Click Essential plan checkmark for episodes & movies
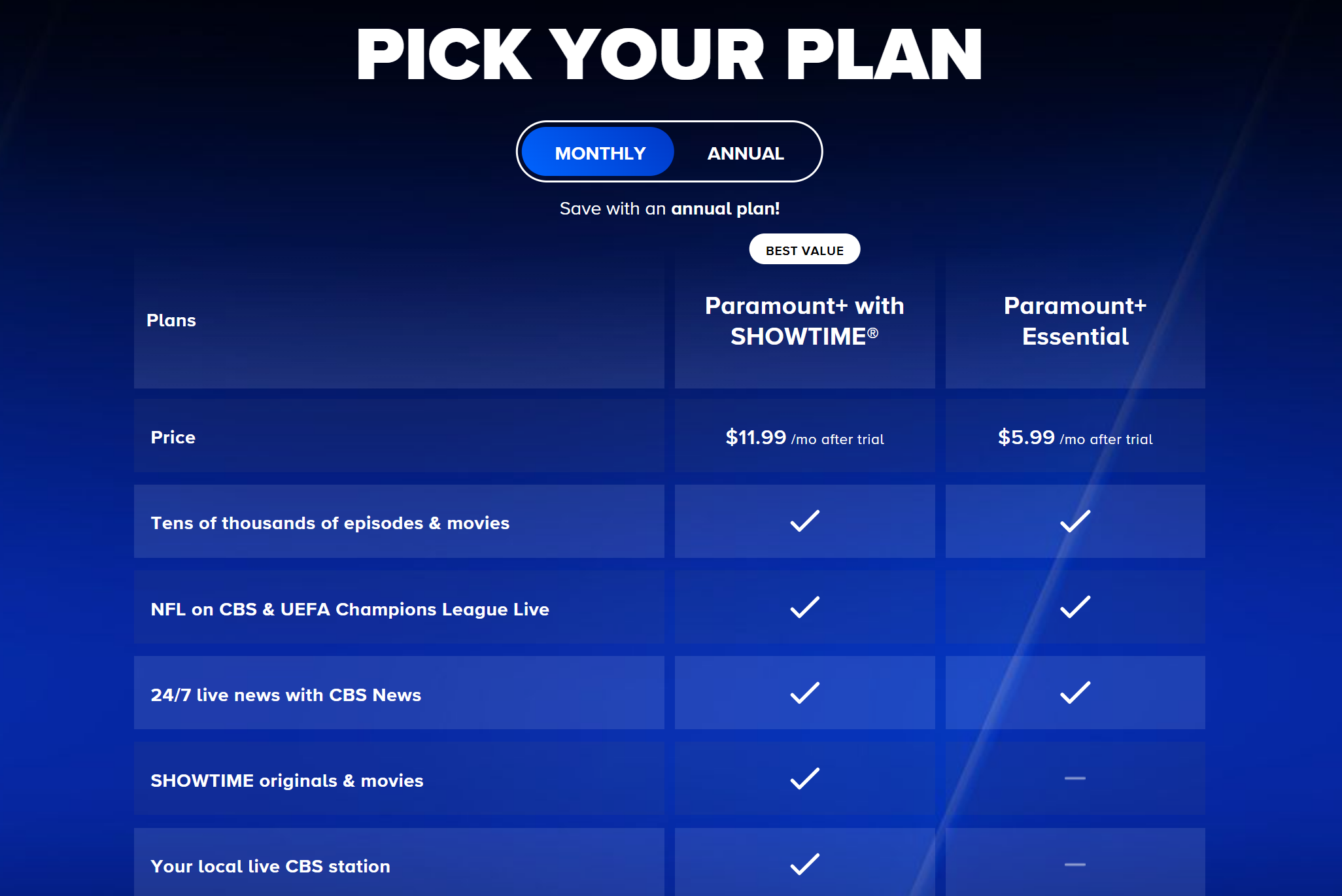1342x896 pixels. pyautogui.click(x=1075, y=521)
